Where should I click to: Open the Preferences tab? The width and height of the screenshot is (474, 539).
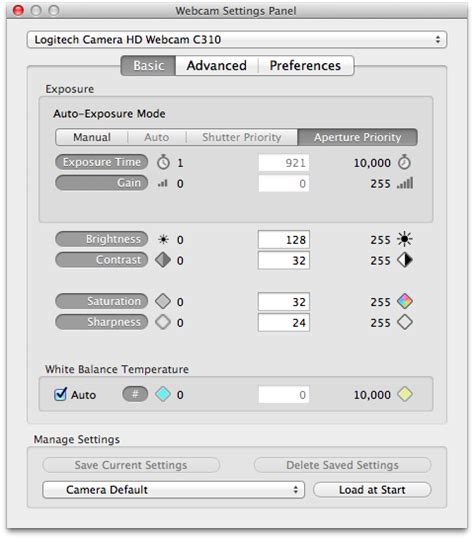click(x=305, y=65)
